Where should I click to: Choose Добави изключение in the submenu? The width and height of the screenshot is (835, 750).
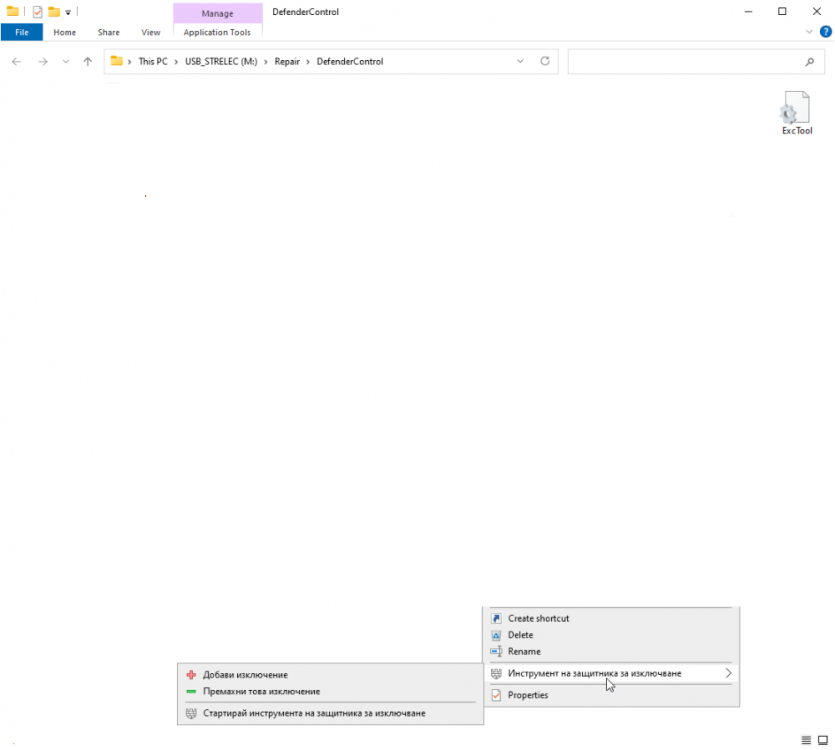330,675
